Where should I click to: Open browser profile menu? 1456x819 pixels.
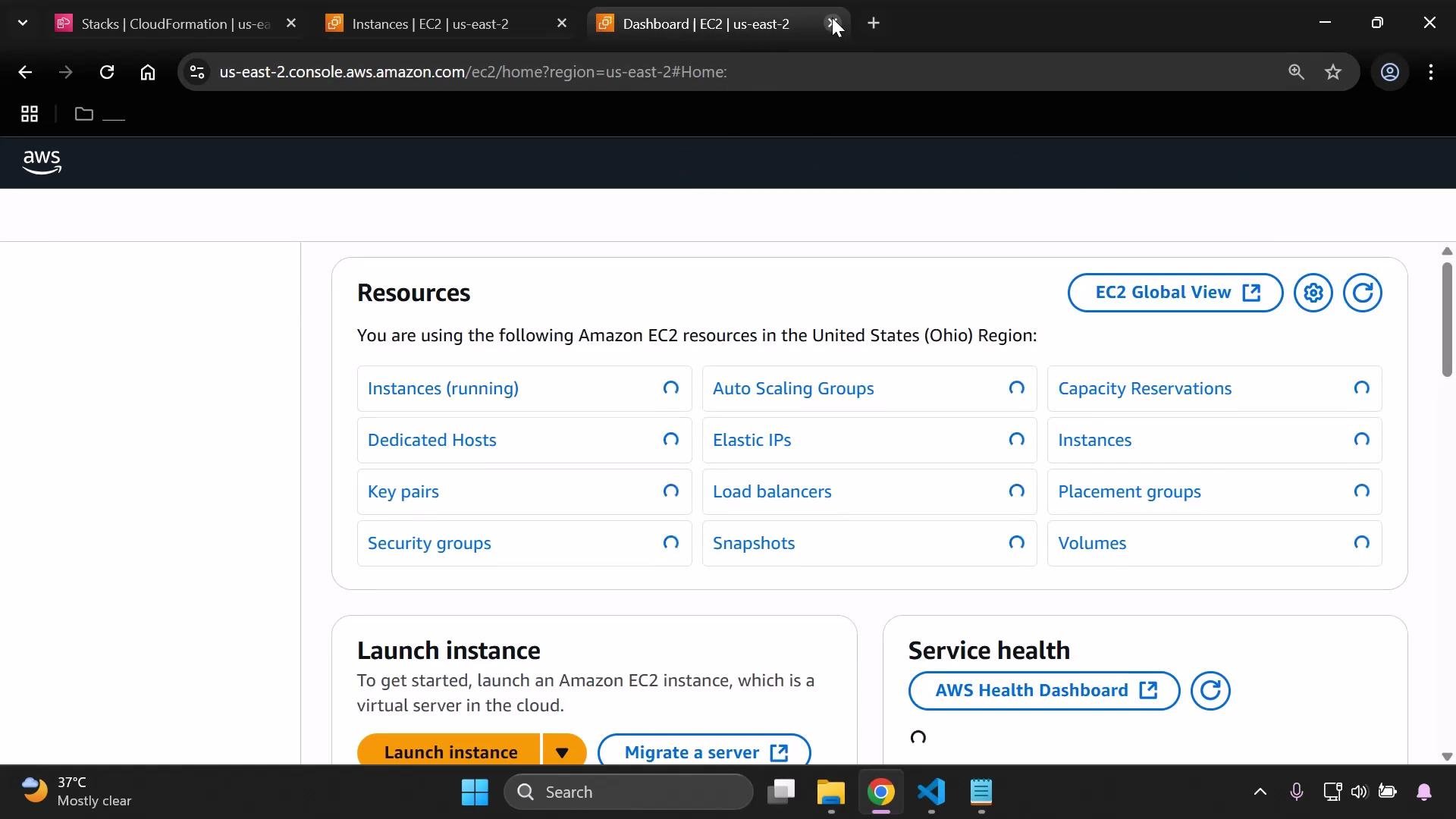pyautogui.click(x=1389, y=72)
